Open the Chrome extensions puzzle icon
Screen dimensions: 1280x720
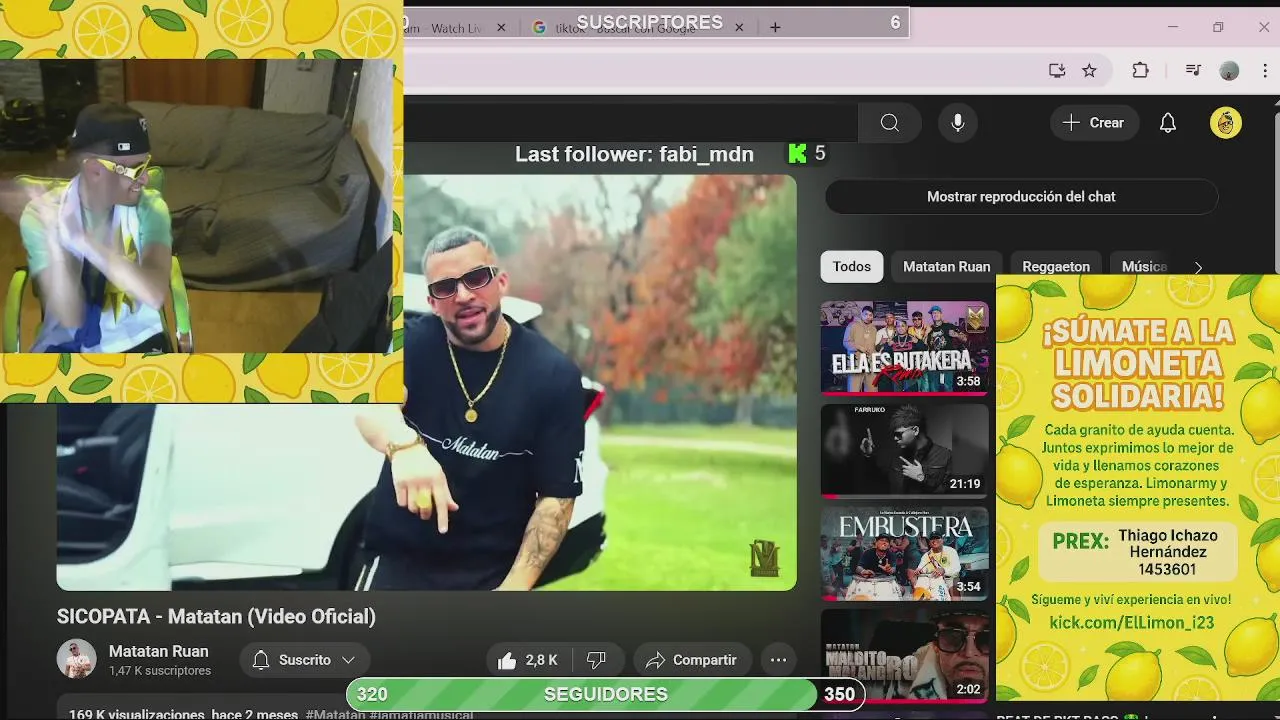(x=1140, y=70)
